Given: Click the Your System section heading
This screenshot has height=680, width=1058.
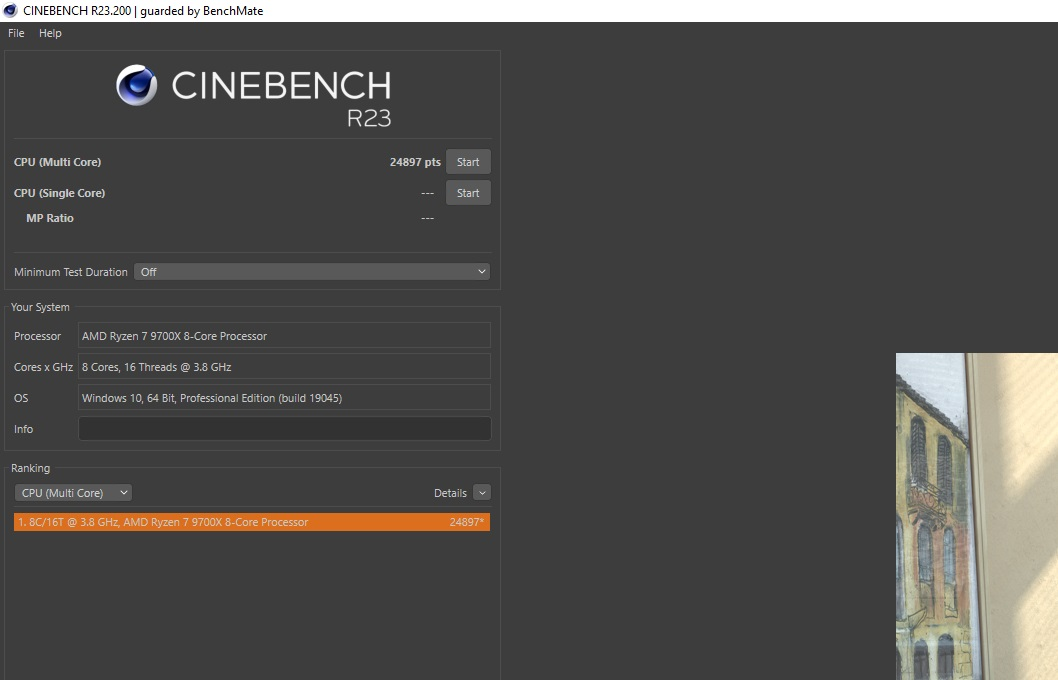Looking at the screenshot, I should point(40,307).
